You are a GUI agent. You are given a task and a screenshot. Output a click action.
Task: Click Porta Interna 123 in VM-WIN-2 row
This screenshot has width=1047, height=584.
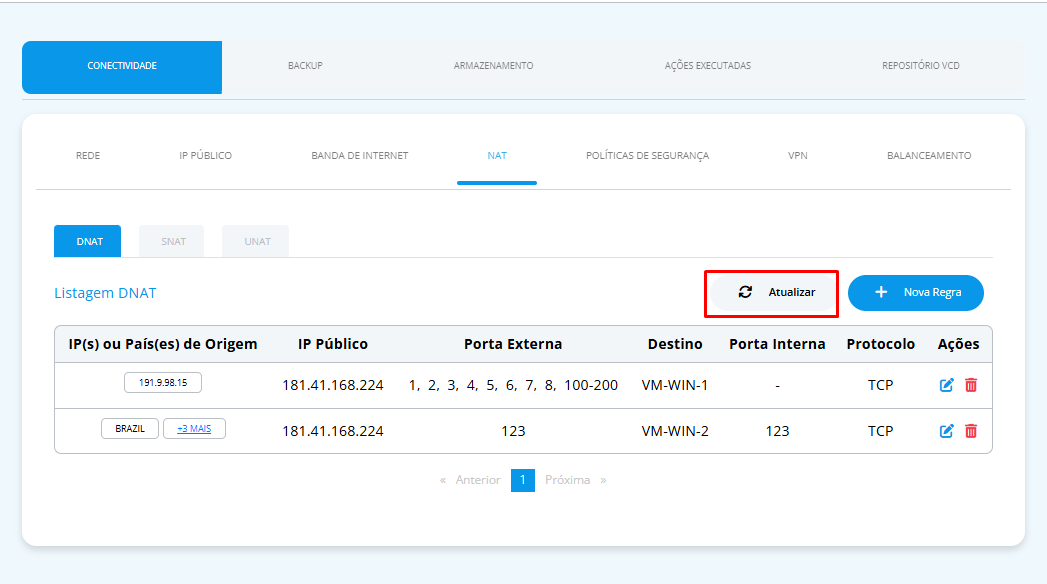777,431
